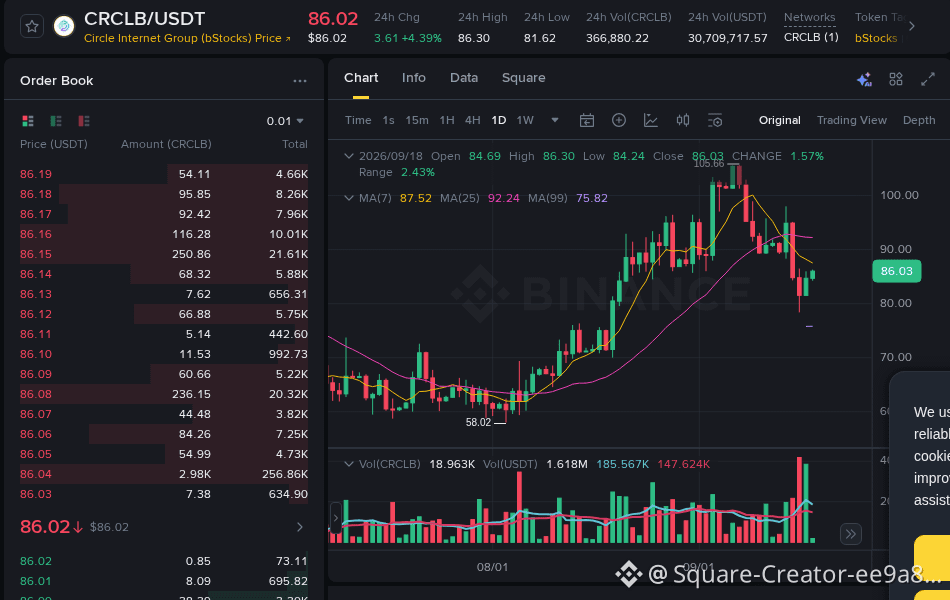Show only sell orders view
This screenshot has width=950, height=600.
pyautogui.click(x=84, y=121)
